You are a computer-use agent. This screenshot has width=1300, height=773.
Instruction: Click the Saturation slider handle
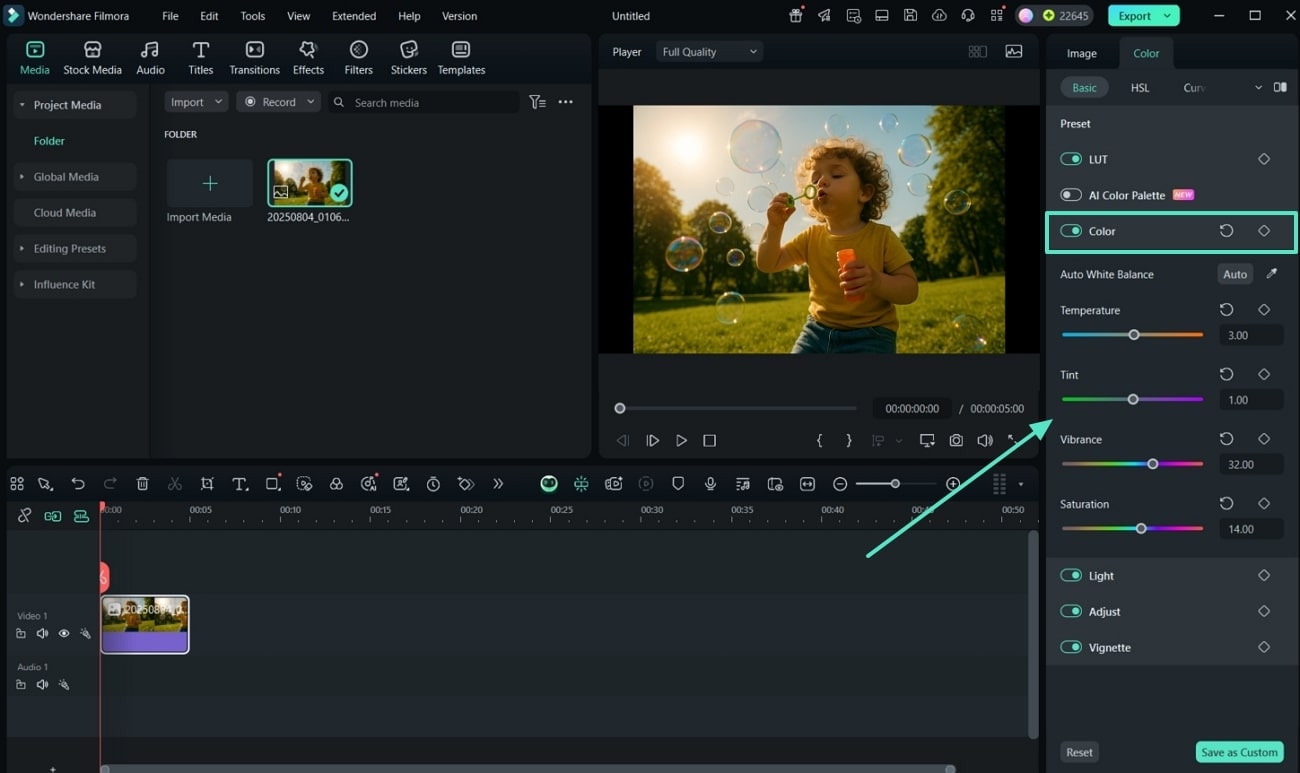1141,529
